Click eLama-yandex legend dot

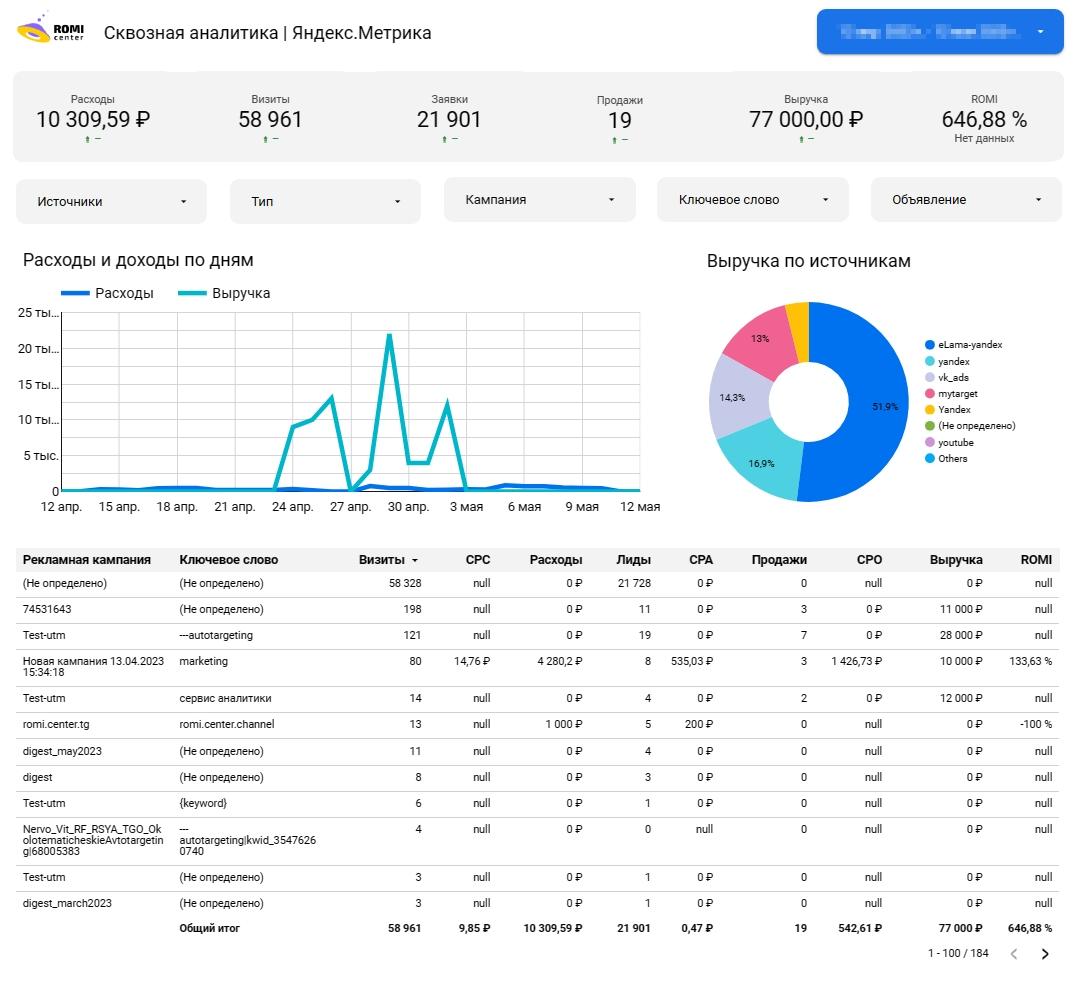click(930, 345)
